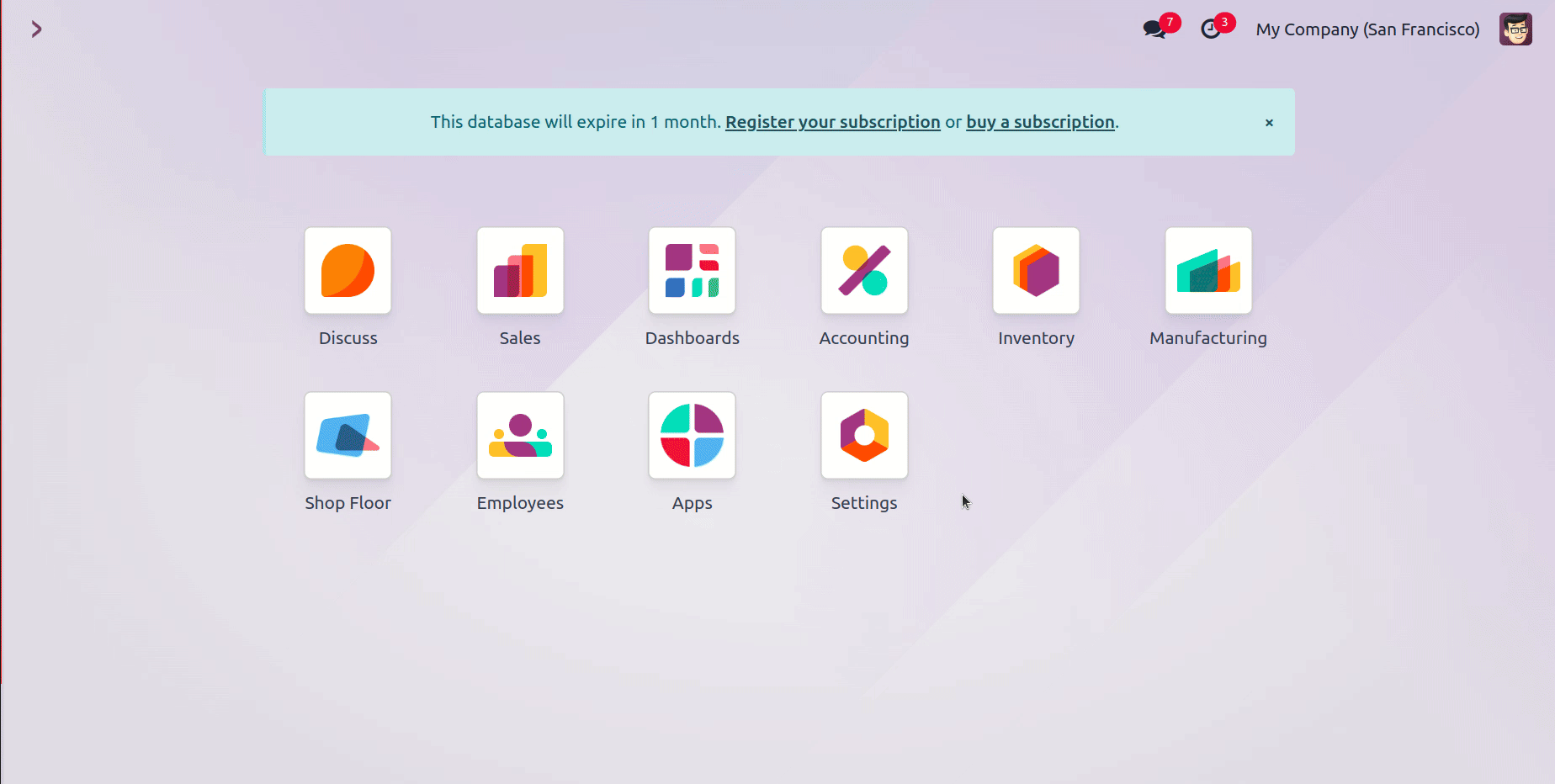Expand the sidebar with the chevron arrow
Image resolution: width=1555 pixels, height=784 pixels.
[x=36, y=29]
